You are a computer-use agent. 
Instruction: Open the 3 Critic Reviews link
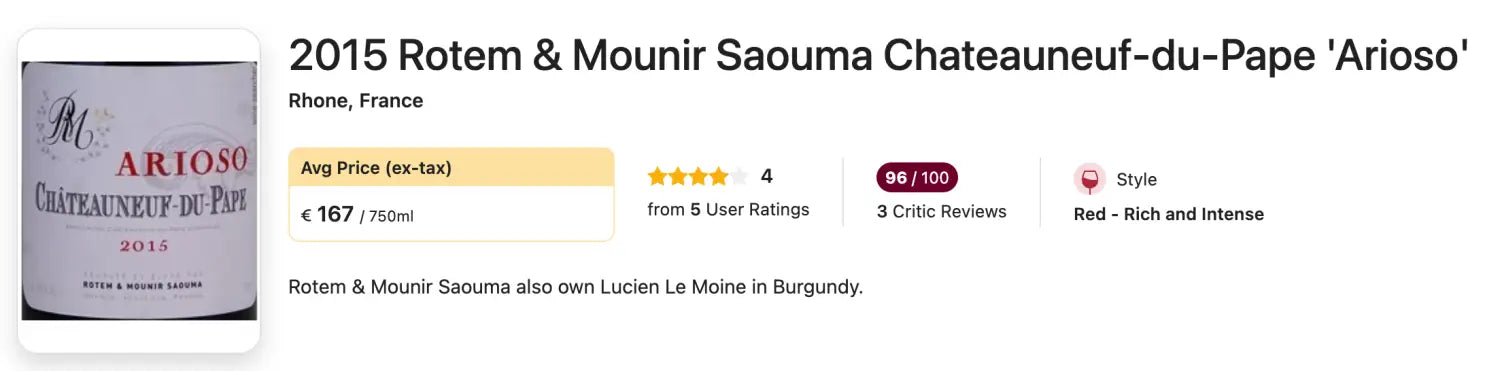tap(942, 212)
